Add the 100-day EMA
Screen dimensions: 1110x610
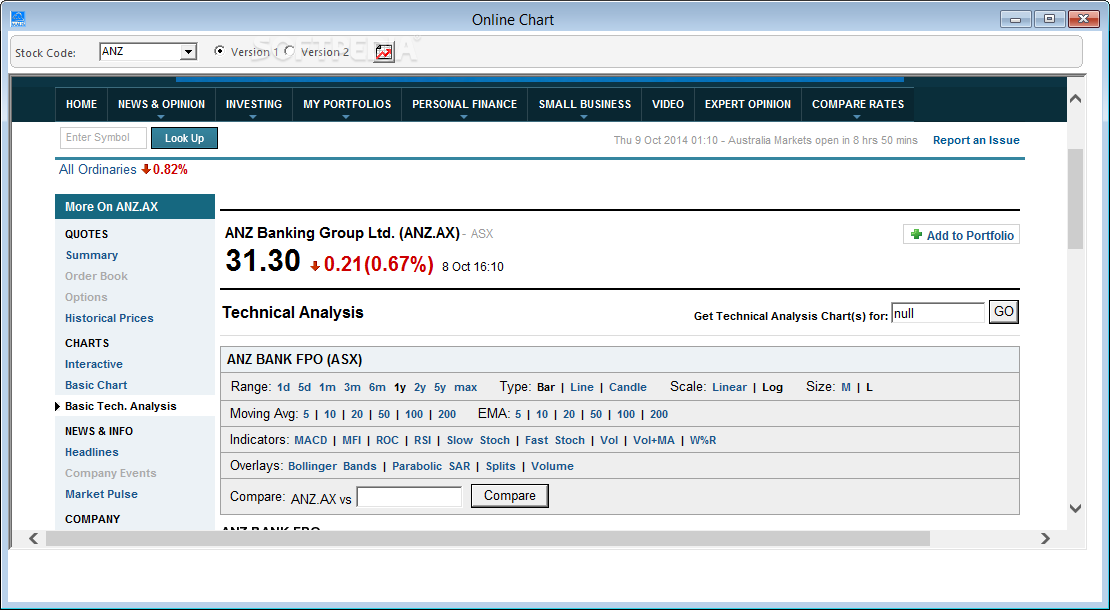[x=626, y=415]
